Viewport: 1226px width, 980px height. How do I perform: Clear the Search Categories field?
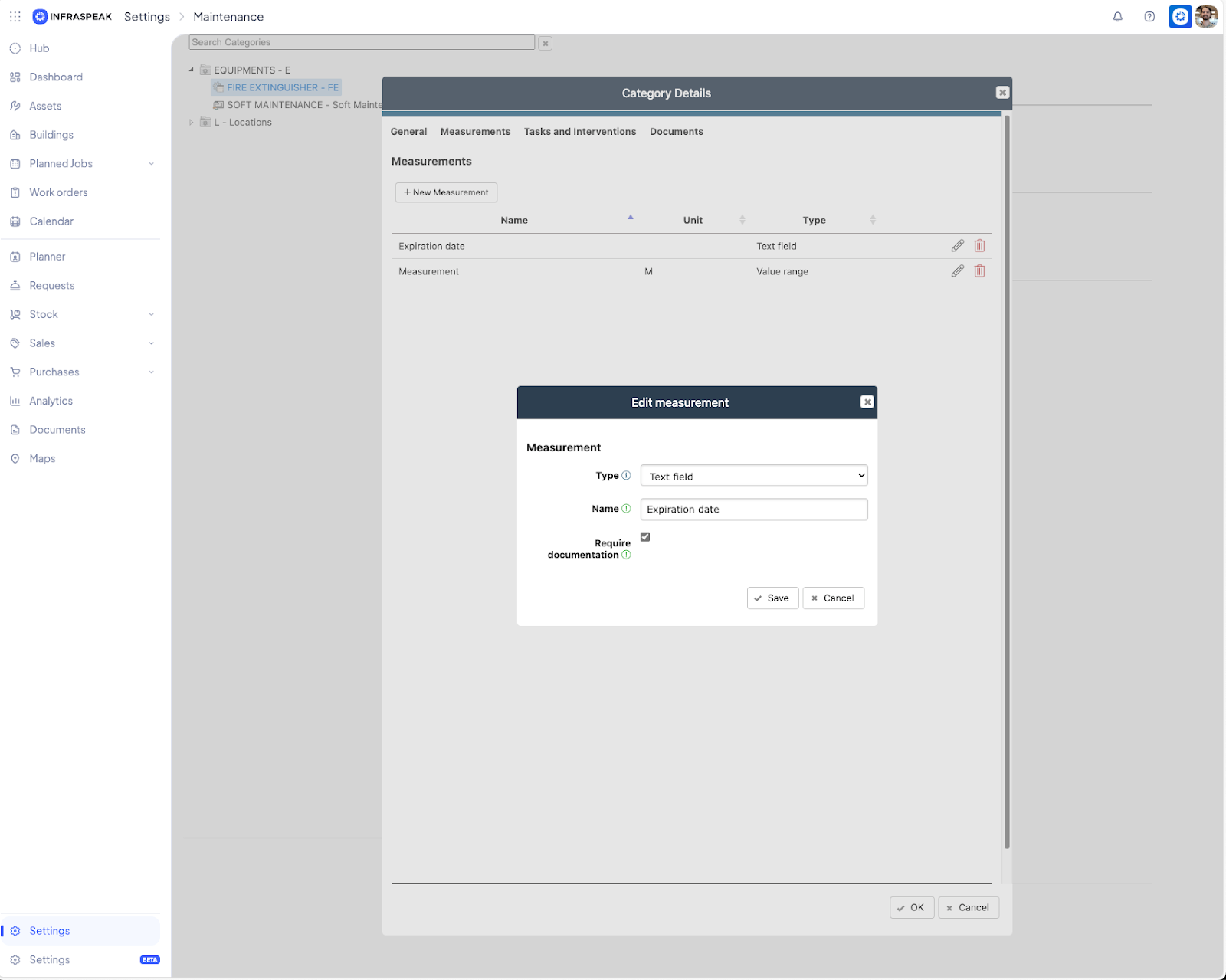(546, 44)
